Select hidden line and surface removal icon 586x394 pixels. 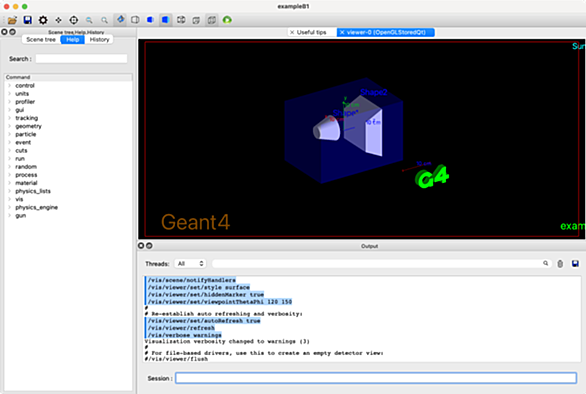pos(150,20)
